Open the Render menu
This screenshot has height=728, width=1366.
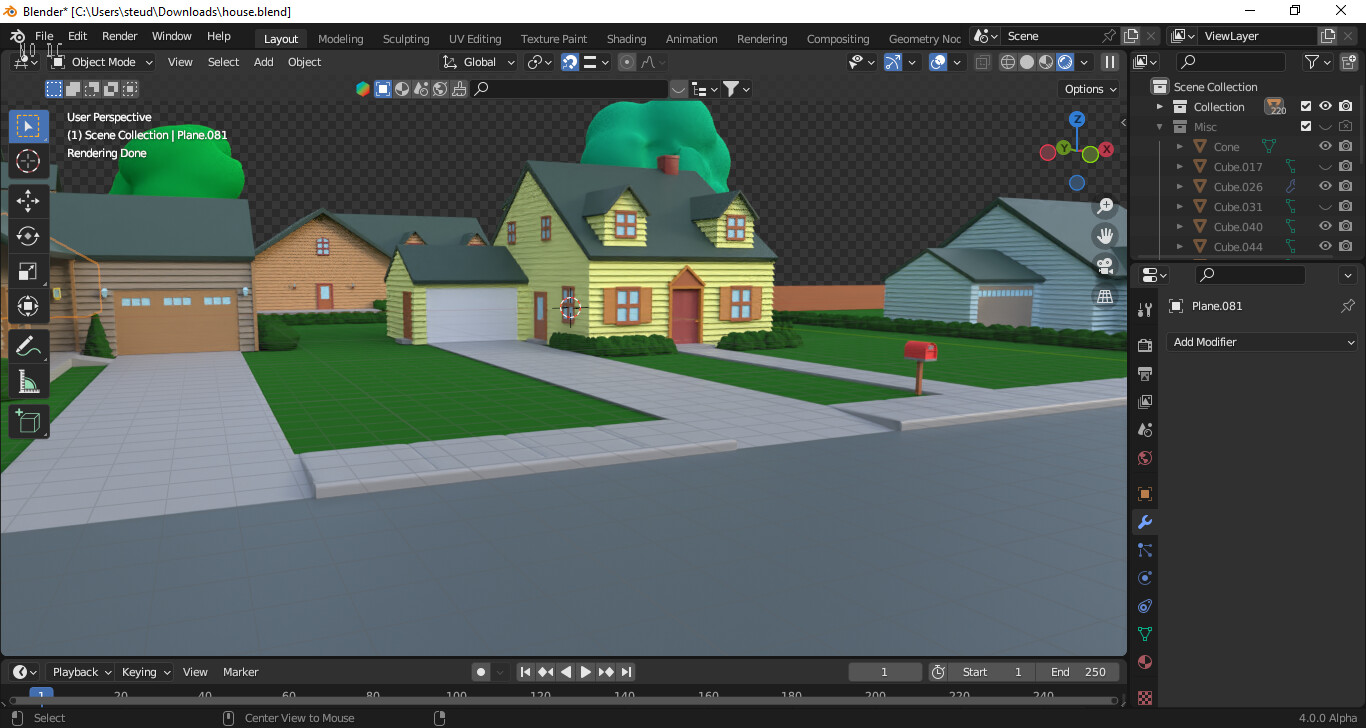(x=120, y=36)
